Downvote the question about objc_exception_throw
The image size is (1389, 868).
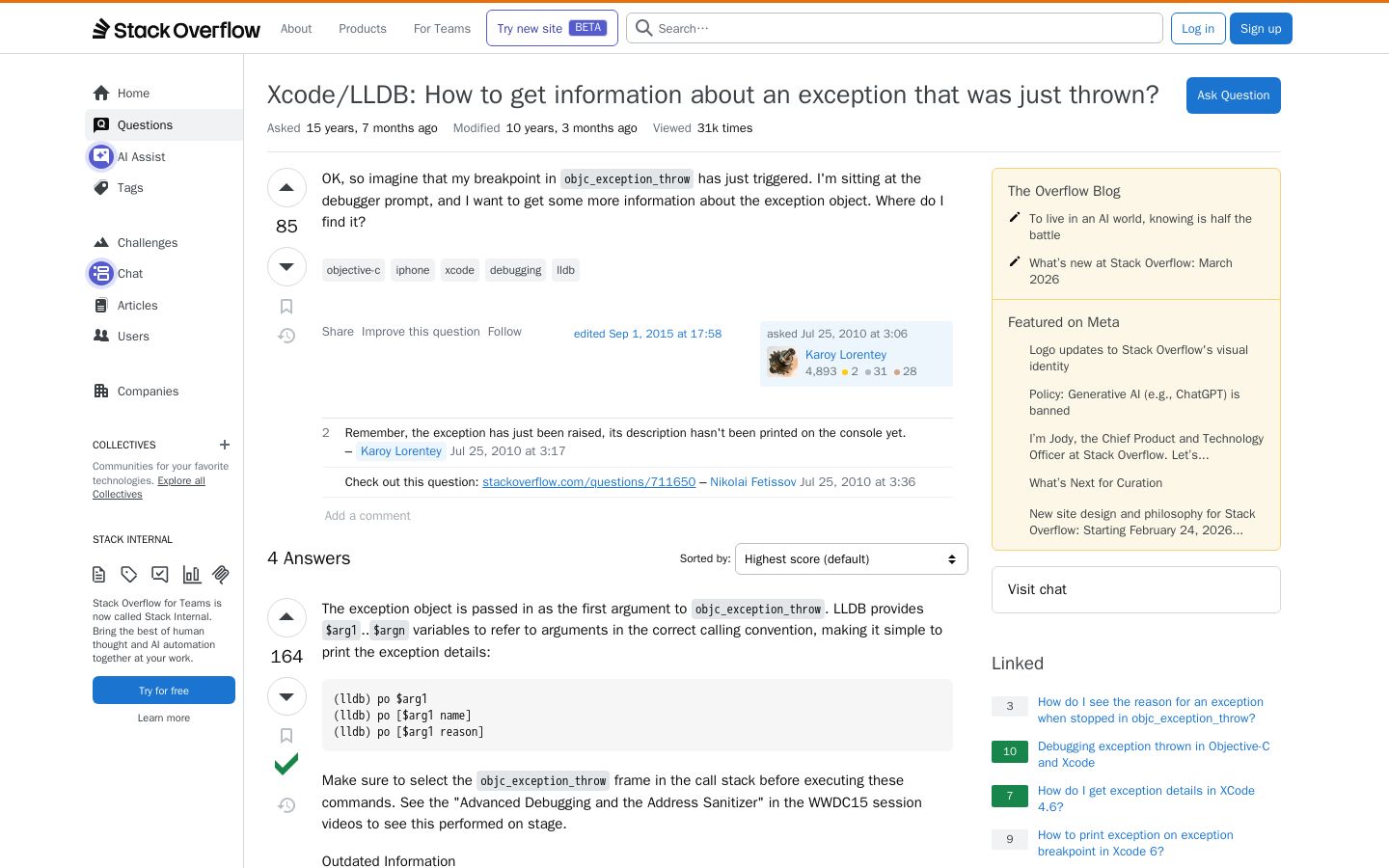point(286,266)
